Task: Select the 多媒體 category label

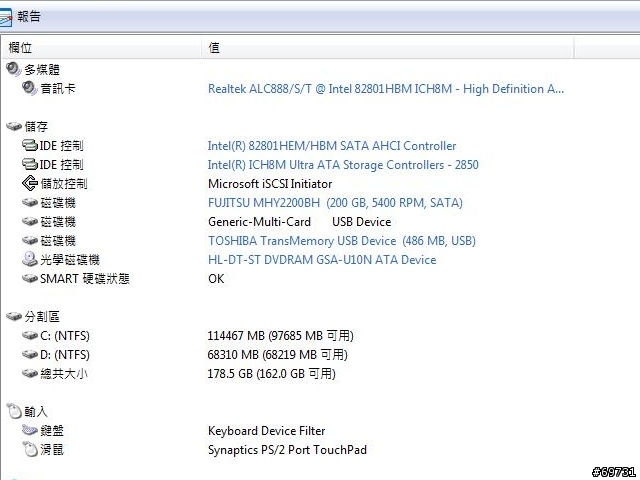Action: pyautogui.click(x=42, y=69)
